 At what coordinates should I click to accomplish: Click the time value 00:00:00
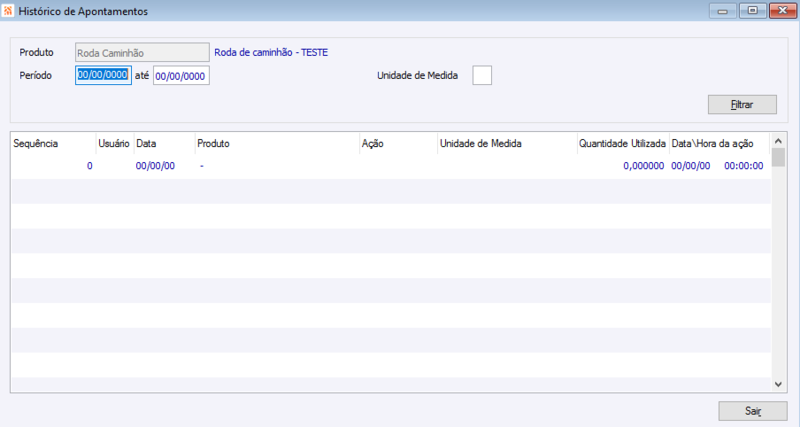(x=743, y=166)
